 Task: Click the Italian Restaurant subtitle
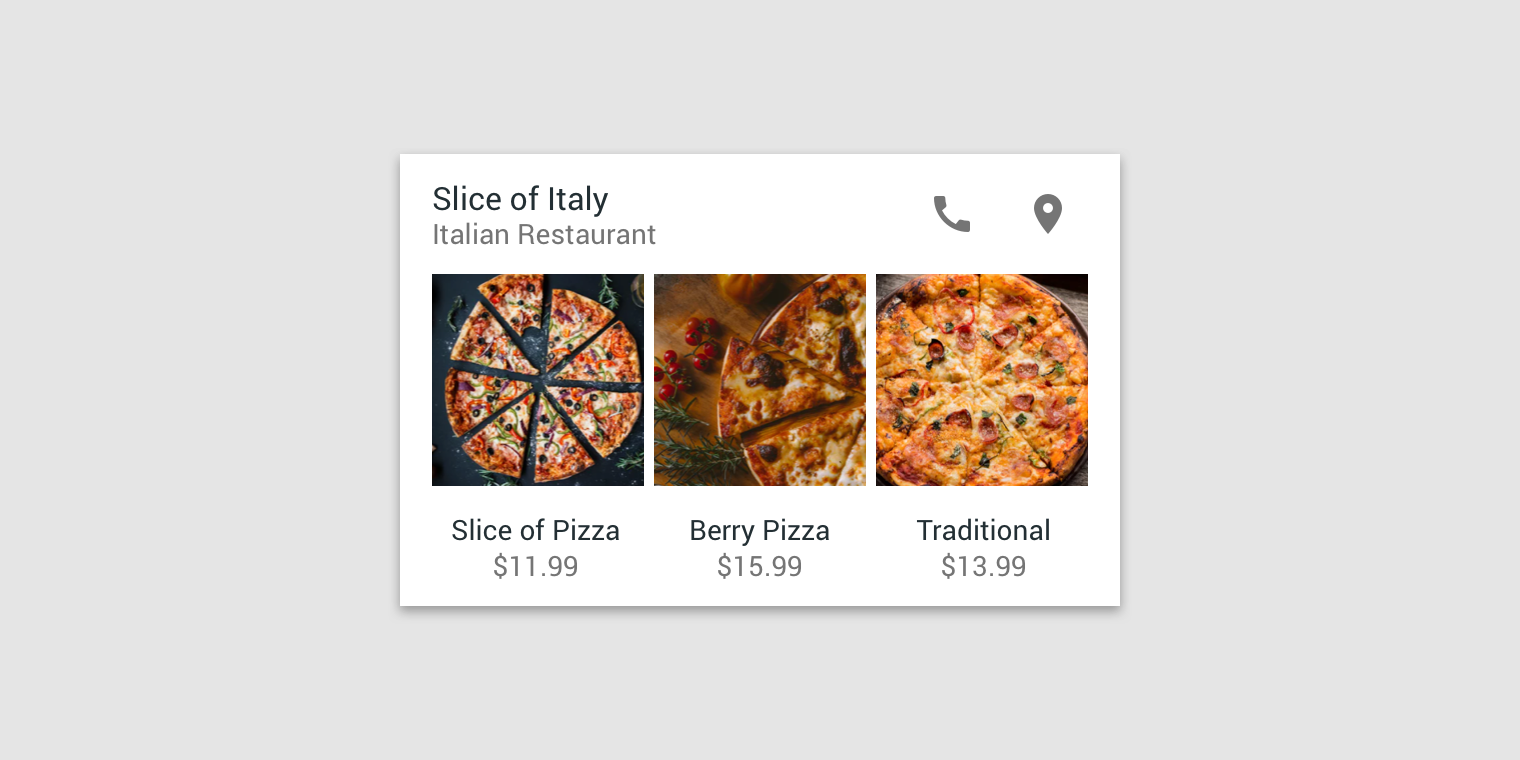click(x=544, y=235)
